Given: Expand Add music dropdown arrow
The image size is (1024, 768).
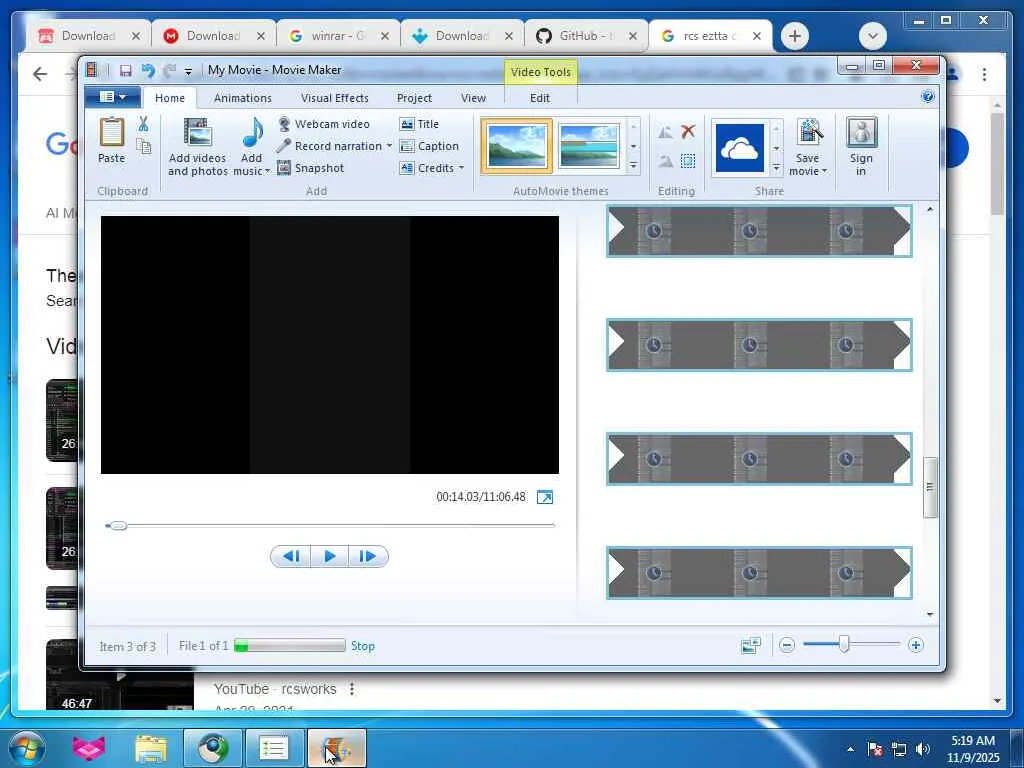Looking at the screenshot, I should 267,171.
